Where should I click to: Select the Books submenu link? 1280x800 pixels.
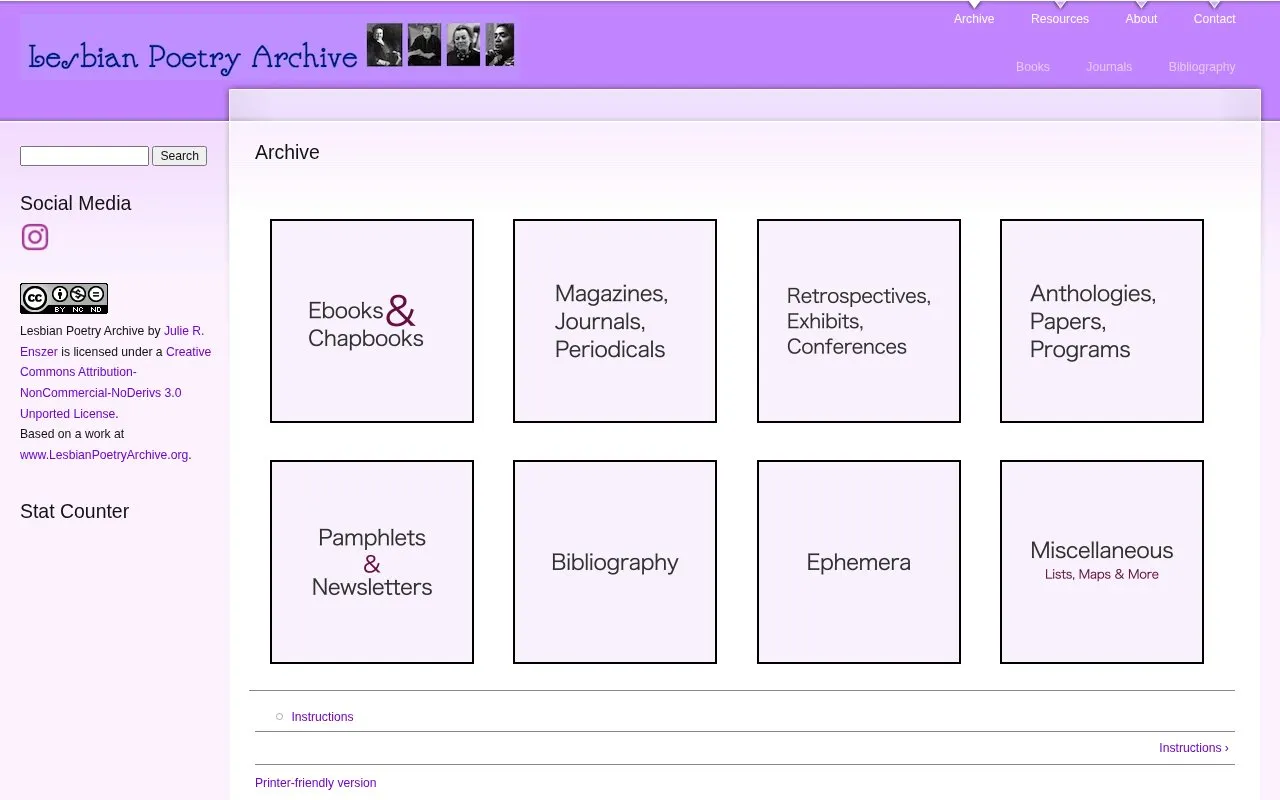(x=1033, y=67)
